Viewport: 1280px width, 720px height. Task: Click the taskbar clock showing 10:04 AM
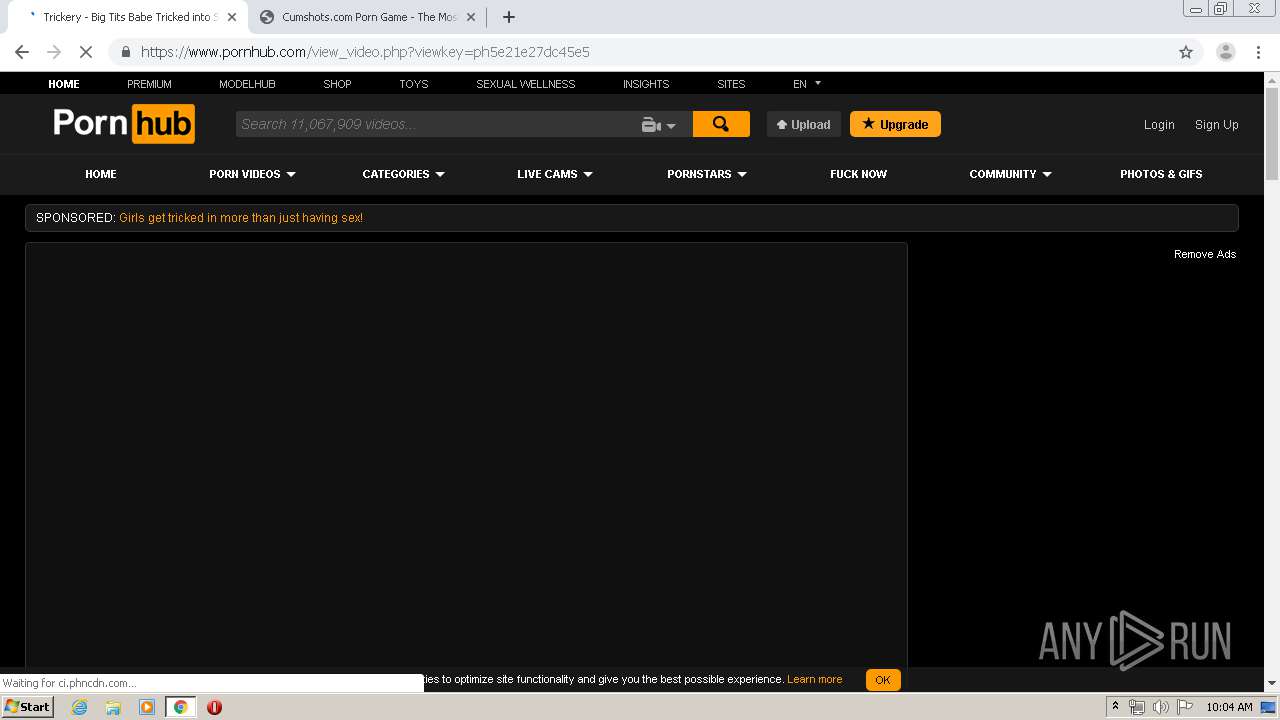pyautogui.click(x=1229, y=707)
